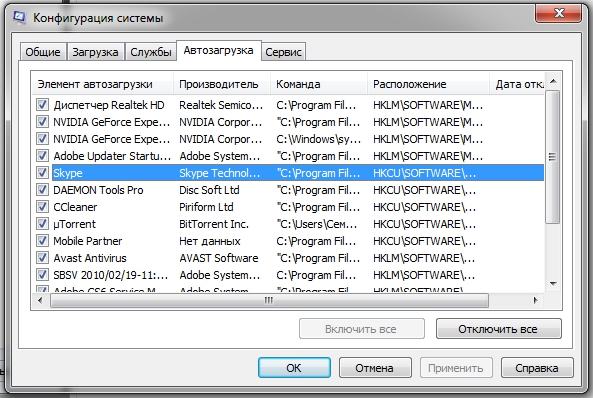Viewport: 593px width, 398px height.
Task: Toggle the SBSV 2010/02/19 checkbox
Action: tap(42, 275)
